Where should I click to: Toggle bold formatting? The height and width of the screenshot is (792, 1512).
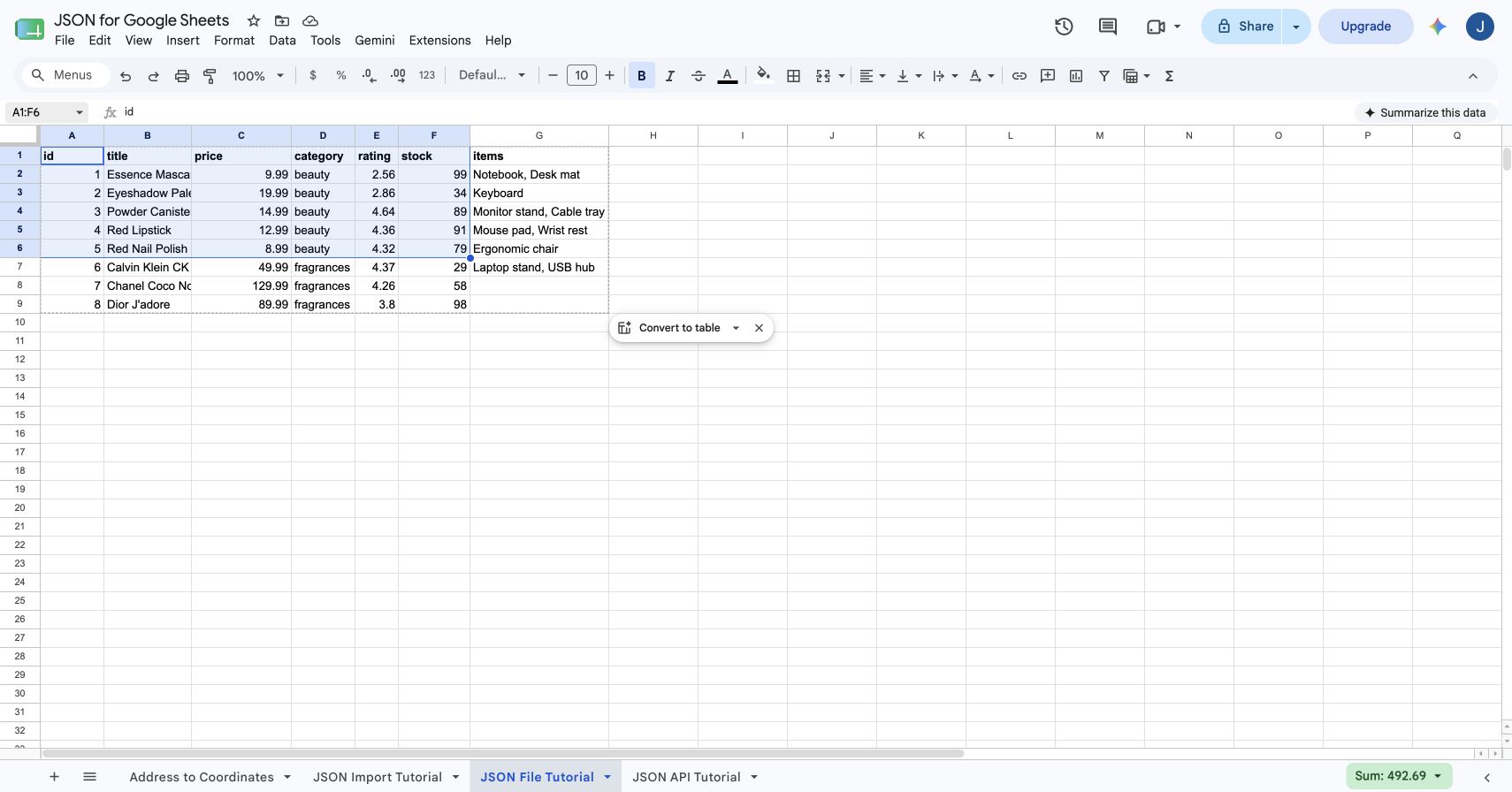click(x=642, y=76)
